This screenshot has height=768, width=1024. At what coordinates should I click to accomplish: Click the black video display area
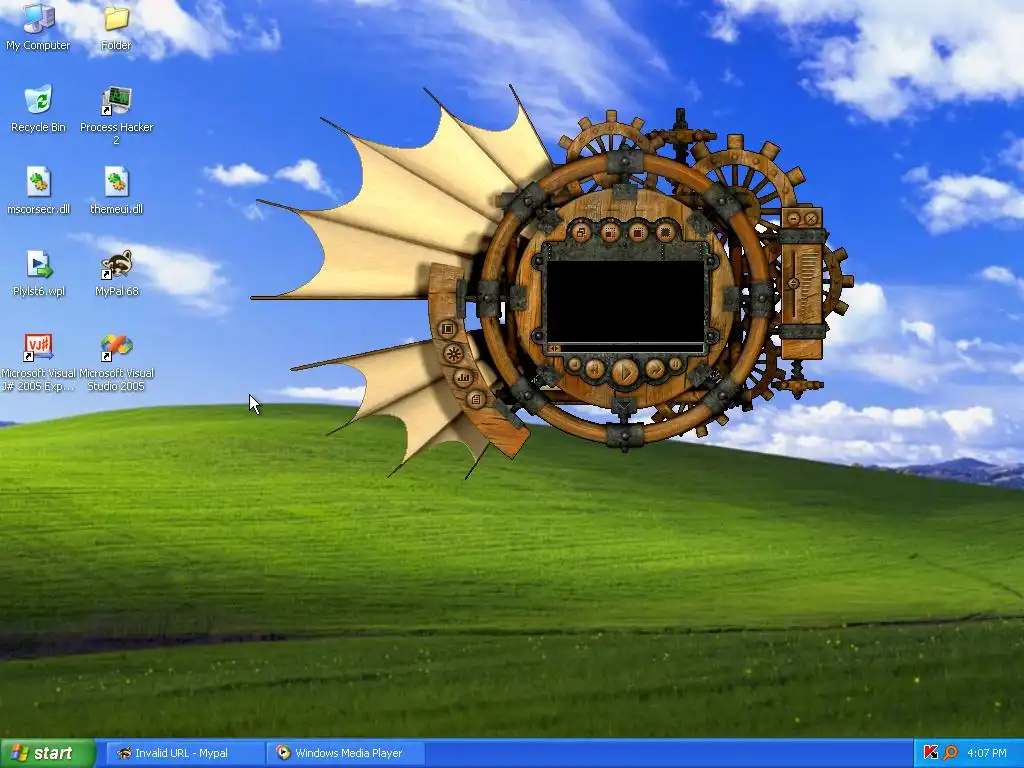point(626,302)
